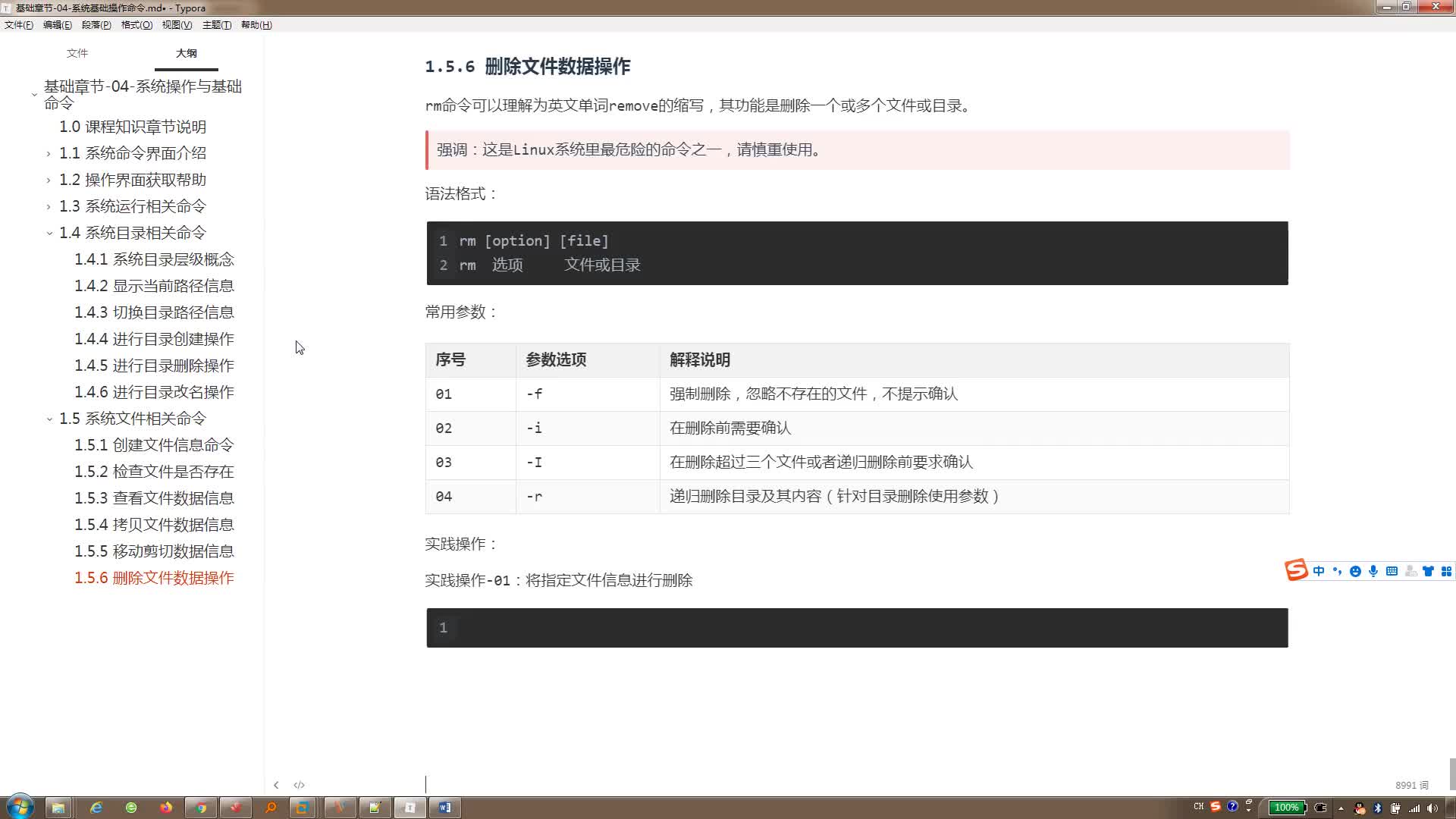Click Sogou tray icon in taskbar
The image size is (1456, 819).
[x=1216, y=807]
